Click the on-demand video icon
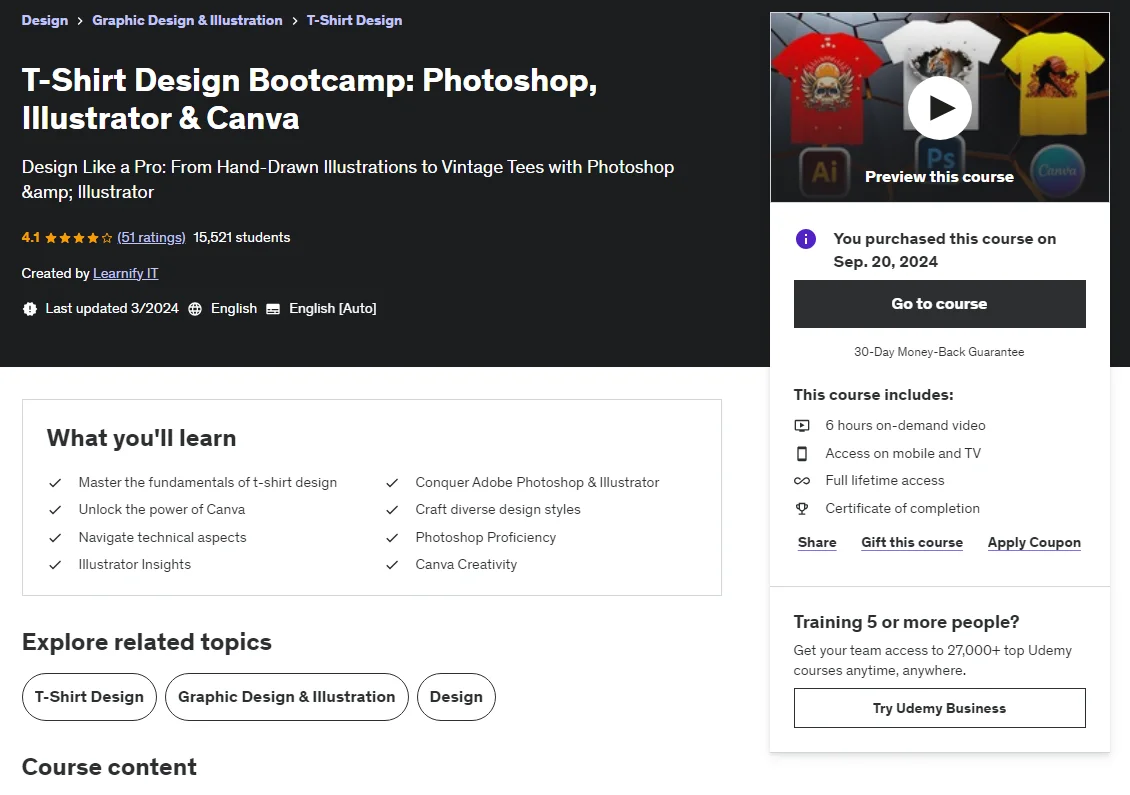Viewport: 1130px width, 795px height. point(801,425)
